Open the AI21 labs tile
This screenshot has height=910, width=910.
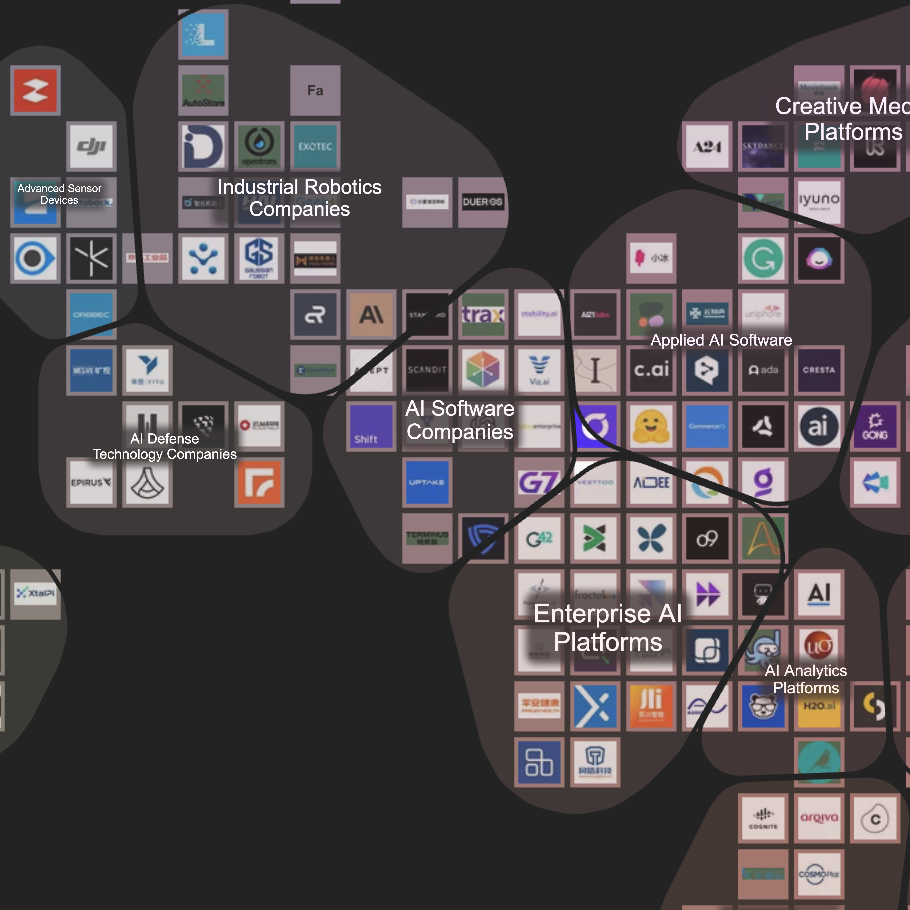point(595,314)
